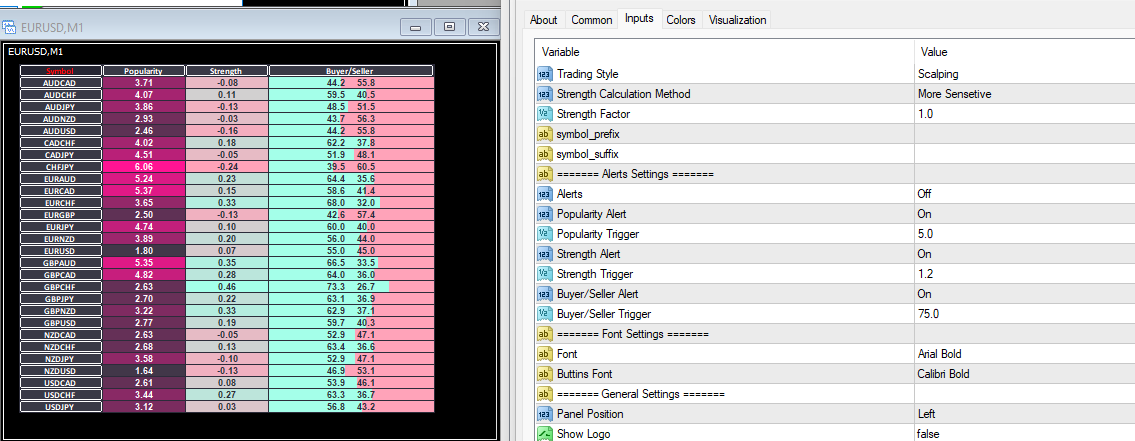Open Strength Calculation Method More Sensetive dropdown

tap(1024, 94)
